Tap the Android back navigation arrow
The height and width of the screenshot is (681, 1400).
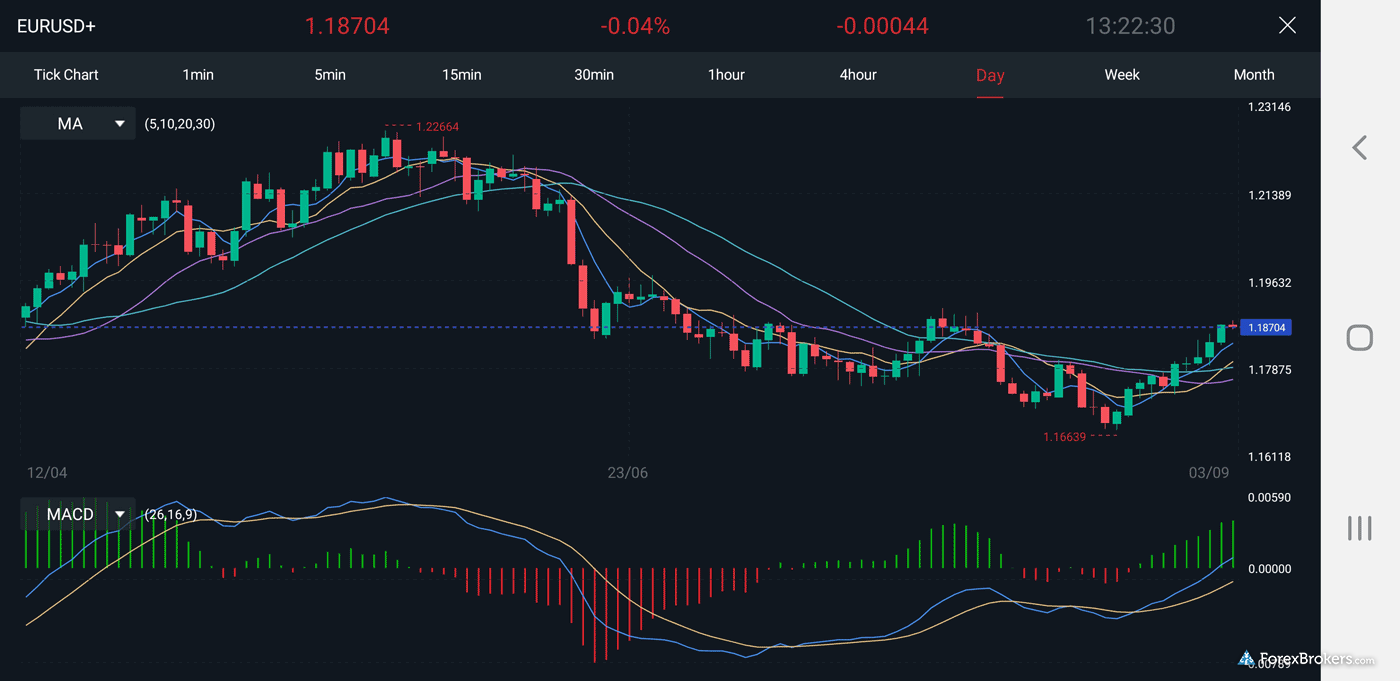(1359, 148)
